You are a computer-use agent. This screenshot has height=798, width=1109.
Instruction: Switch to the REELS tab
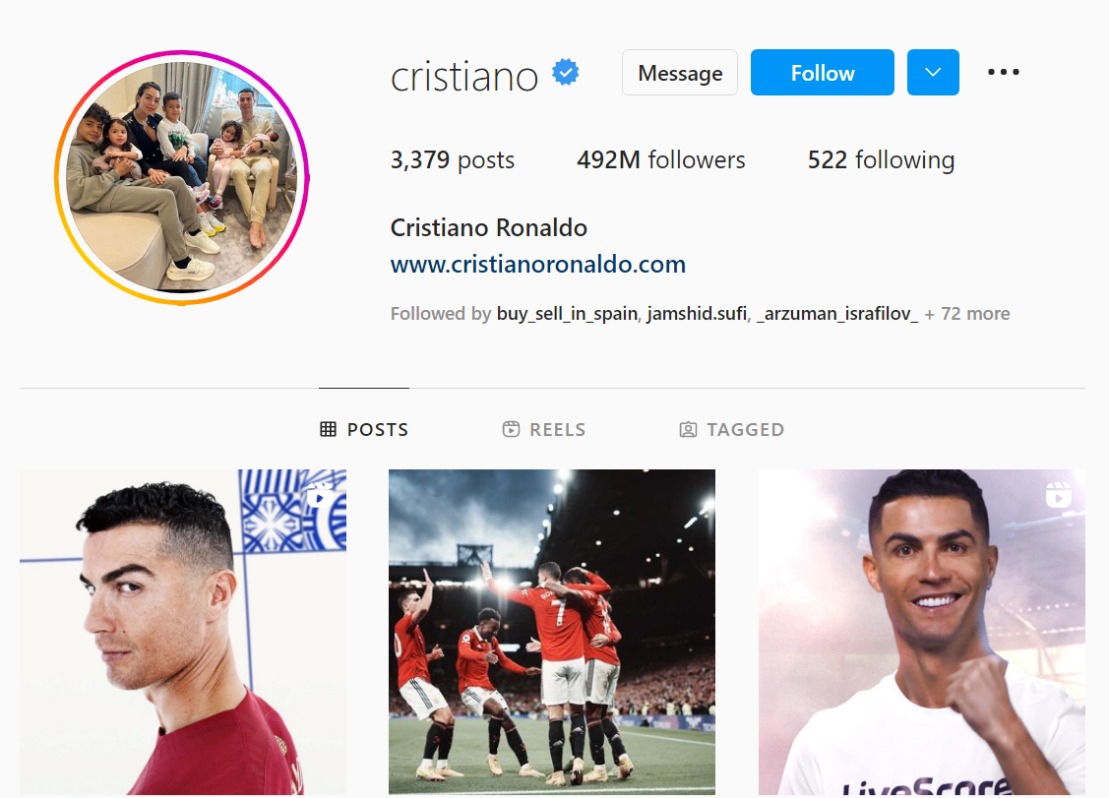pyautogui.click(x=544, y=429)
